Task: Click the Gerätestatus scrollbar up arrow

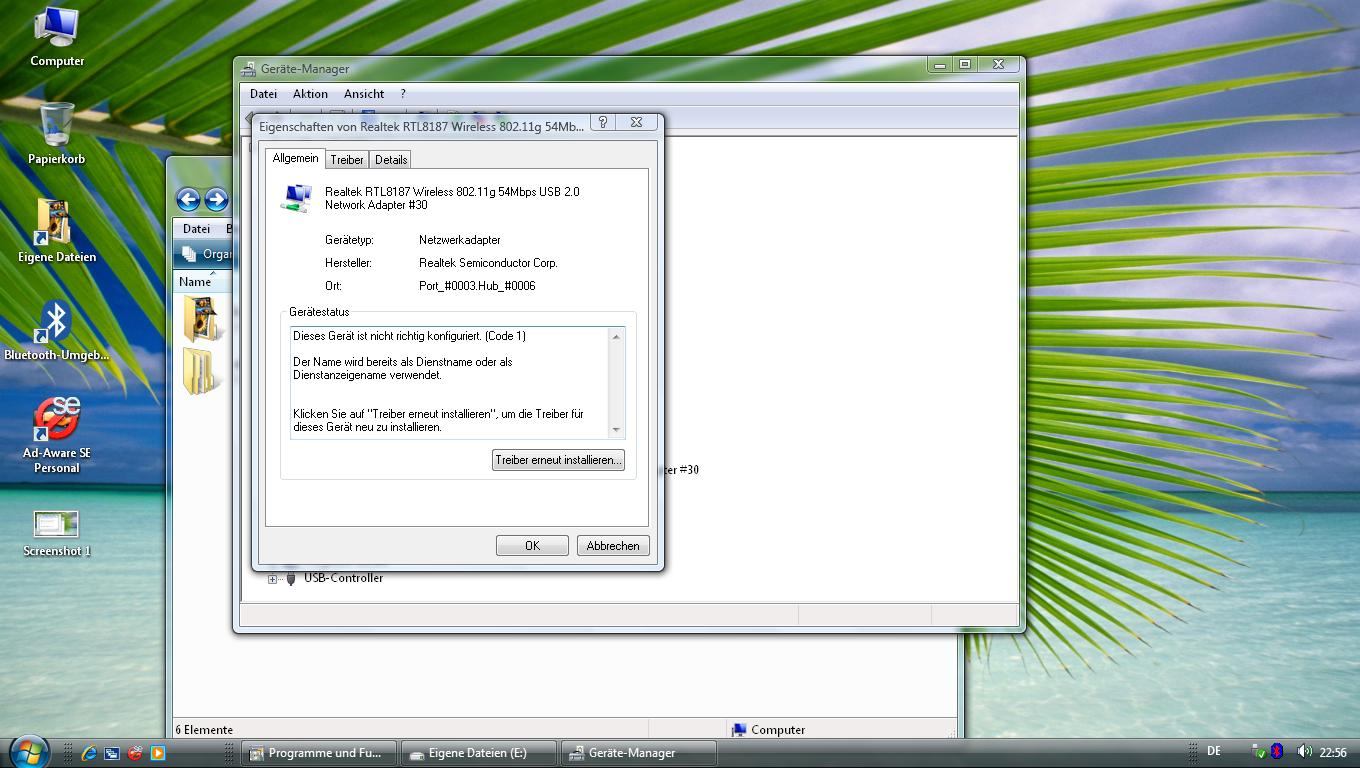Action: pyautogui.click(x=616, y=336)
